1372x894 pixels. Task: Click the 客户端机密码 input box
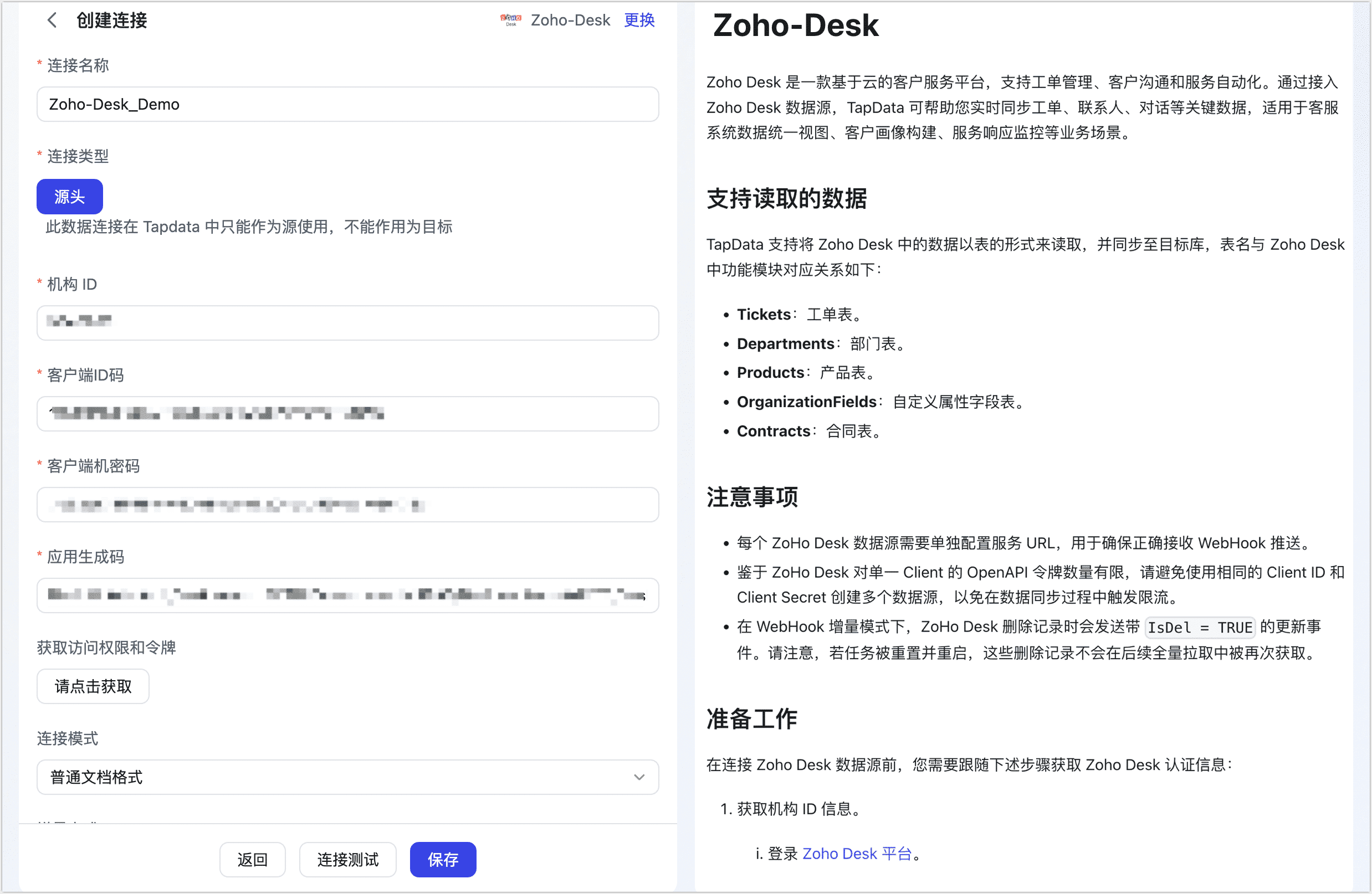(x=347, y=505)
